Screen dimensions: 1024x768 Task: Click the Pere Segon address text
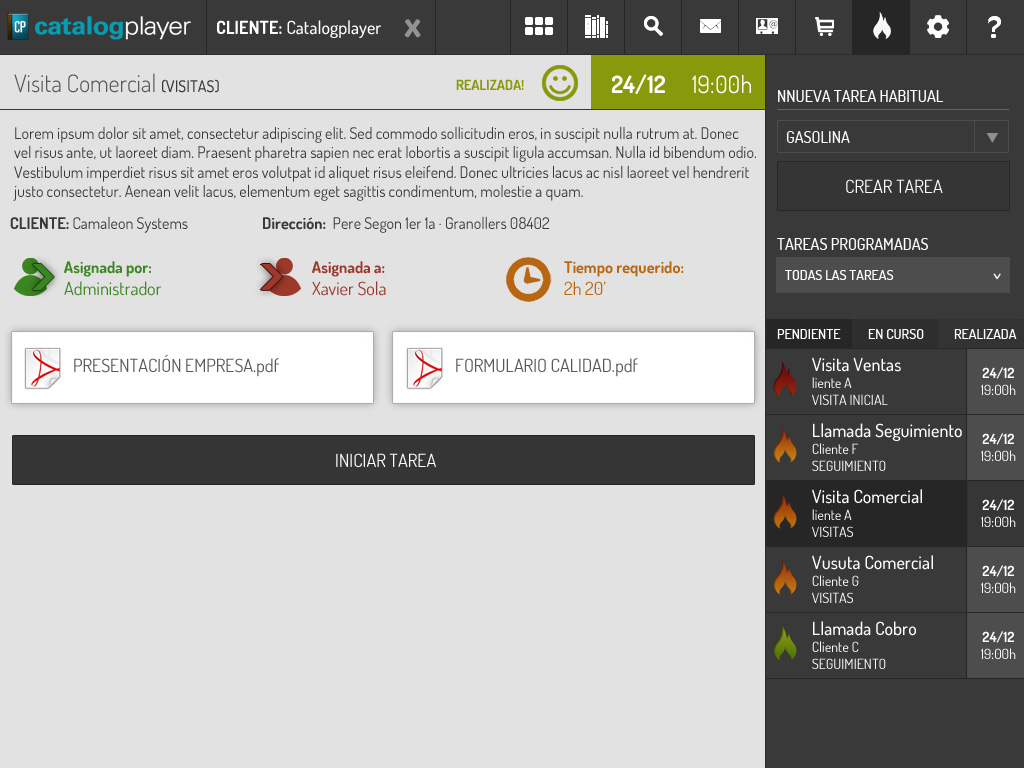(x=441, y=223)
